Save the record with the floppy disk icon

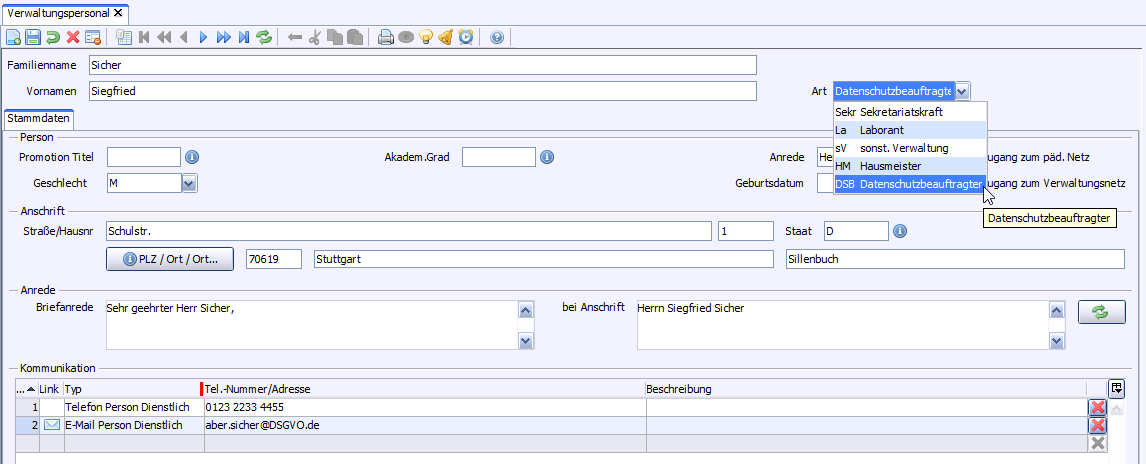(33, 38)
